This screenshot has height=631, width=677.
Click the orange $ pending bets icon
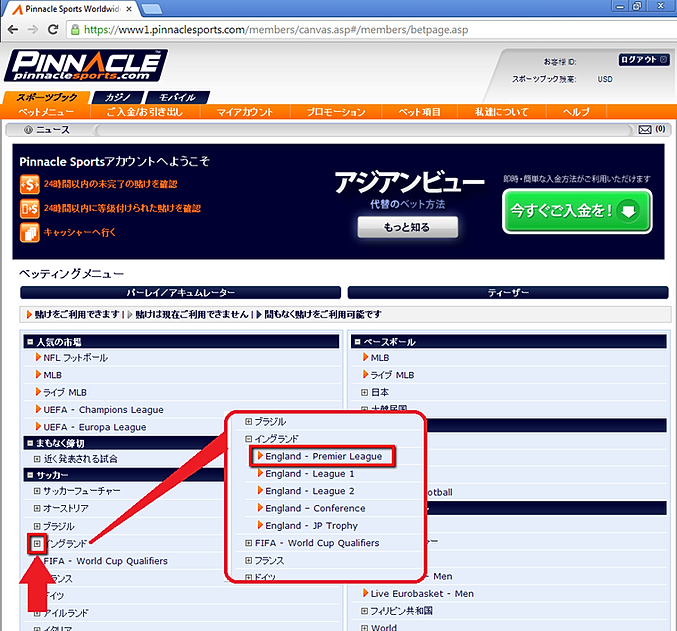click(x=29, y=184)
